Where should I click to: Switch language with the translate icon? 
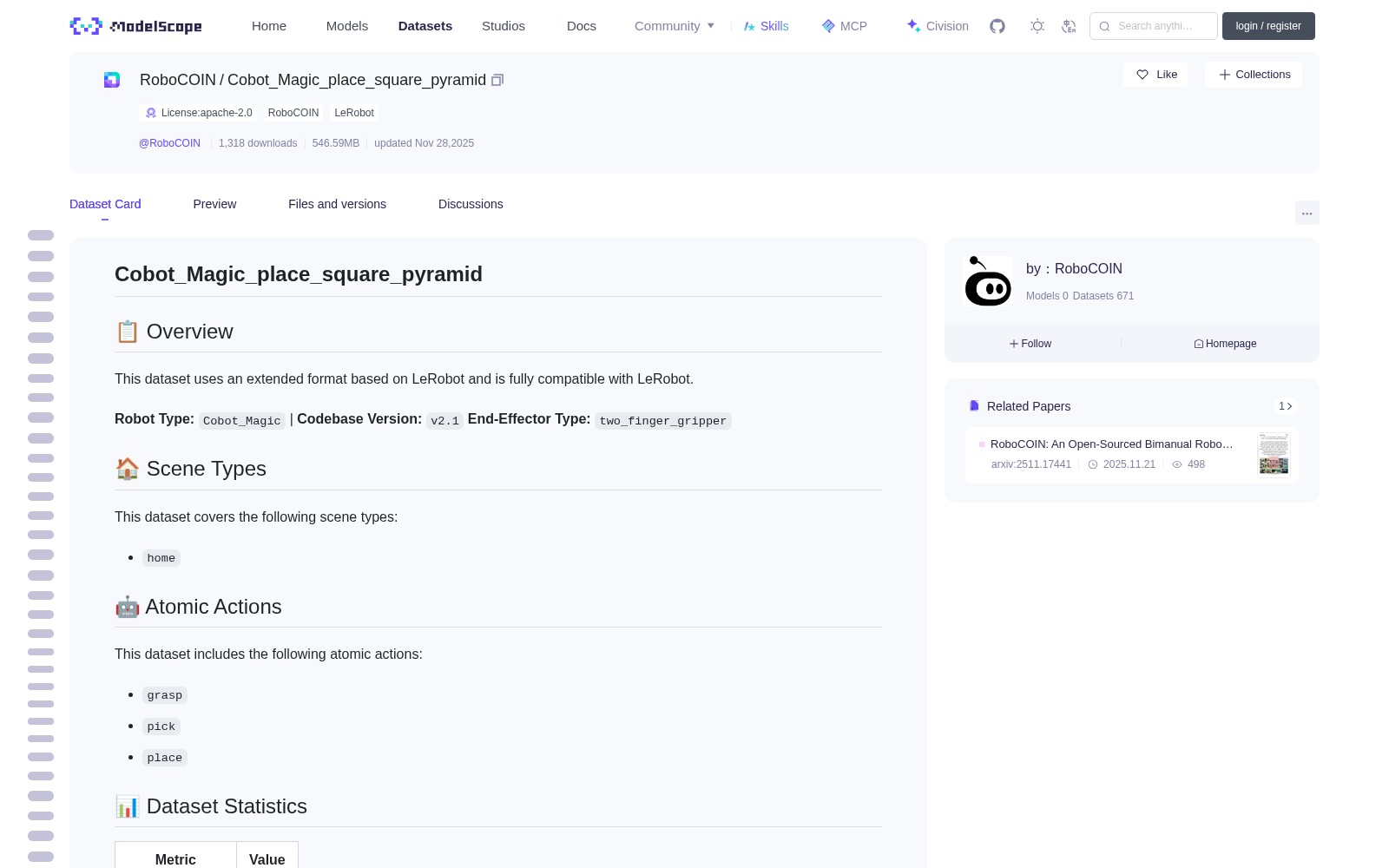click(1070, 26)
